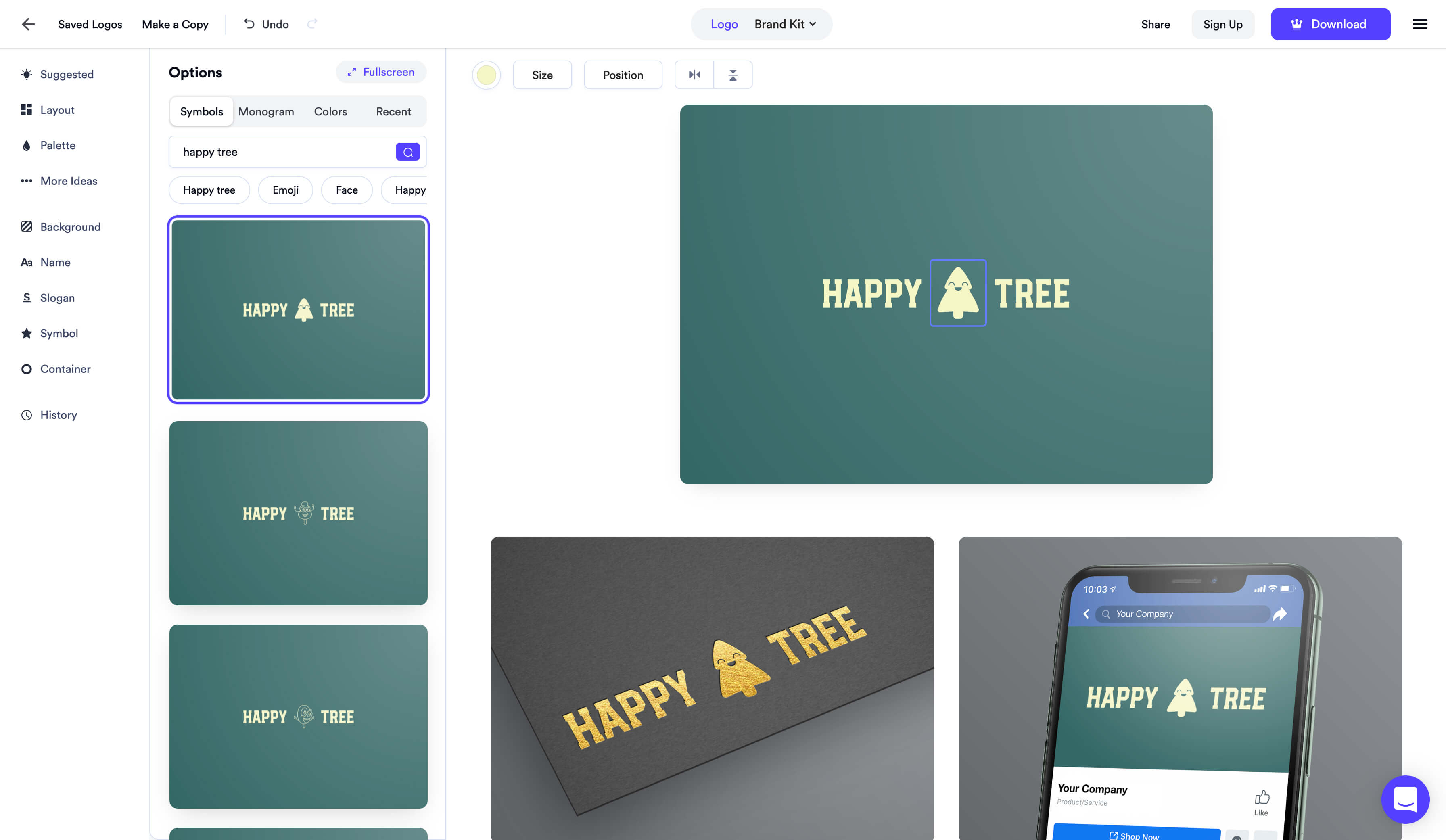Image resolution: width=1446 pixels, height=840 pixels.
Task: Click the Fullscreen toggle button
Action: [381, 72]
